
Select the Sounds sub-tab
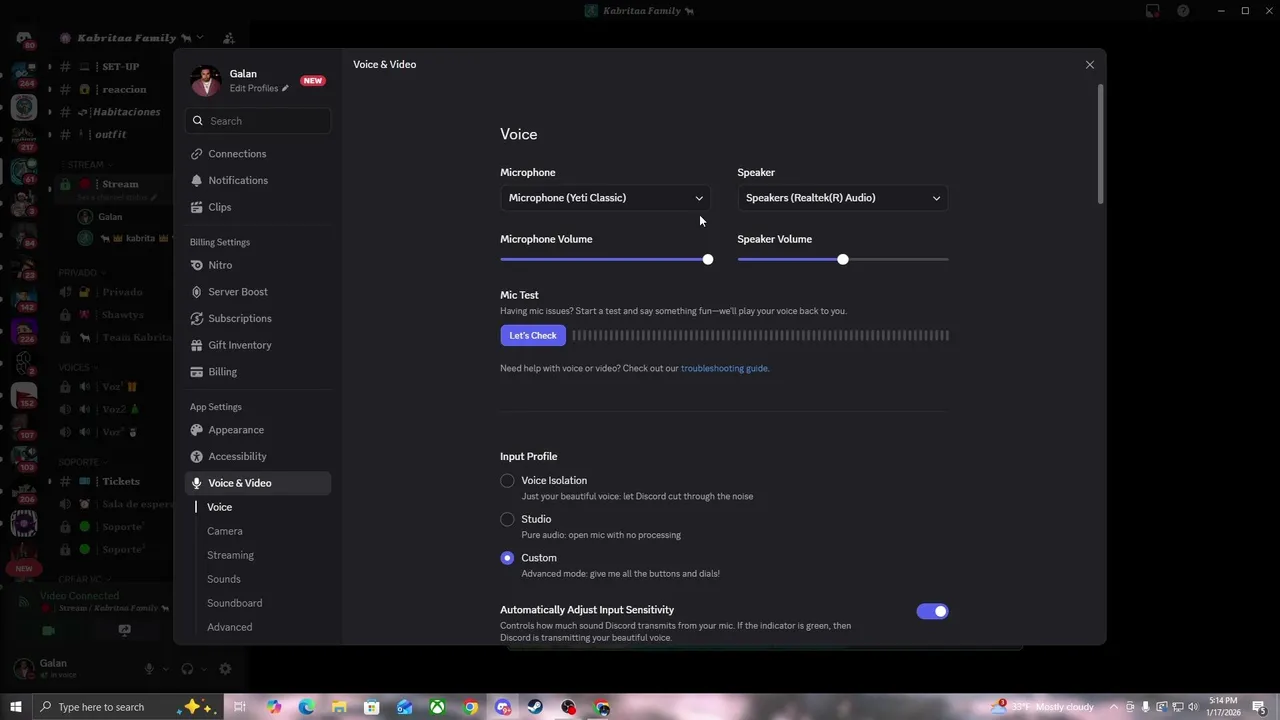[224, 579]
